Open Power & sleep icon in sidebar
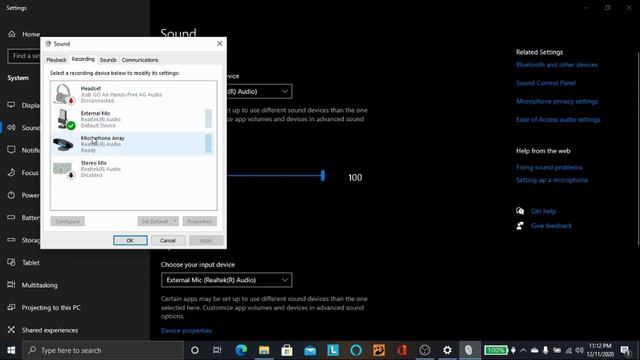640x360 pixels. [11, 195]
